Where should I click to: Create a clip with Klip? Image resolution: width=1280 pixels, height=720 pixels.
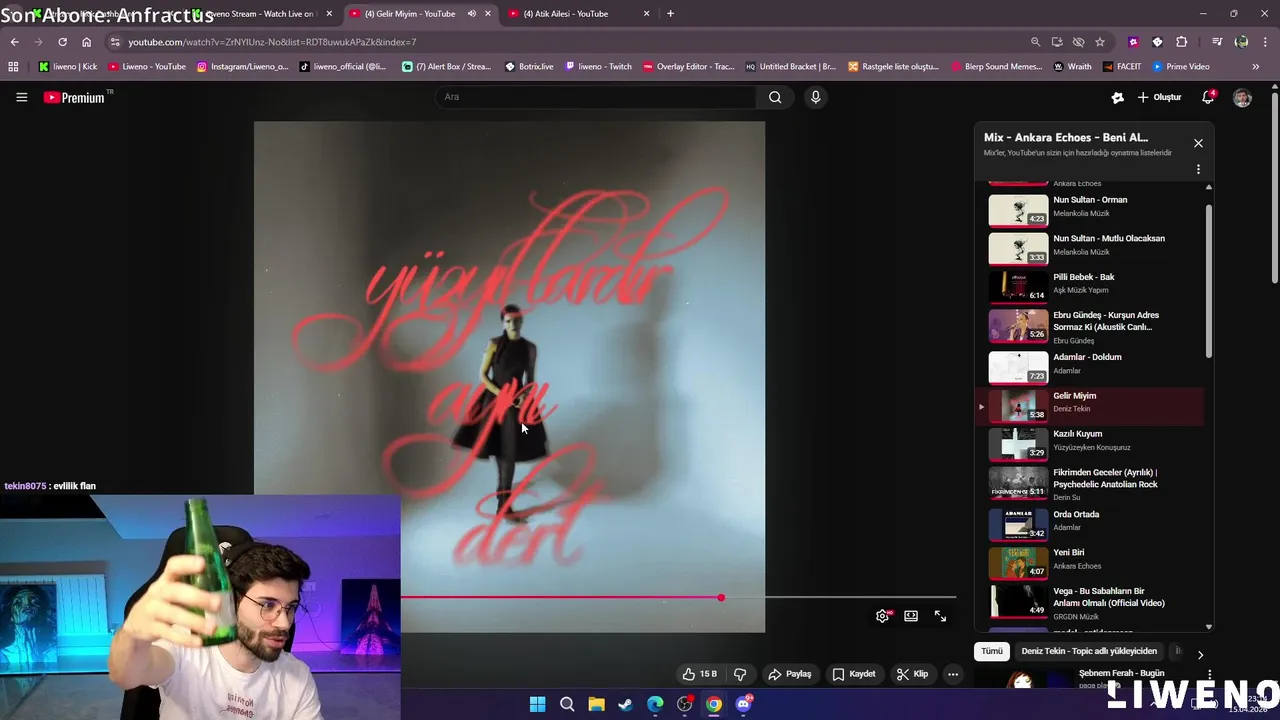(x=913, y=674)
